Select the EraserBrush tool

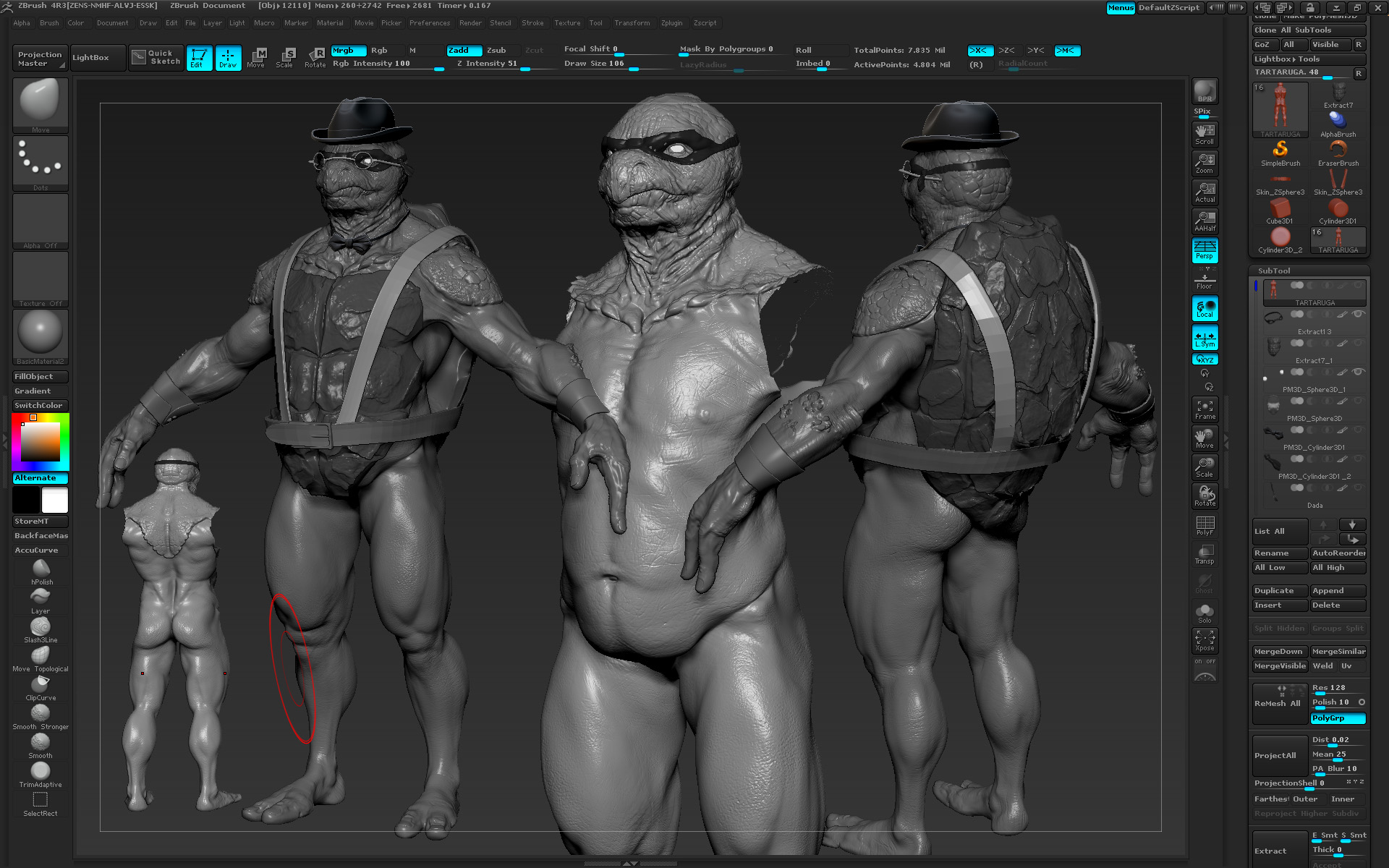[x=1338, y=153]
